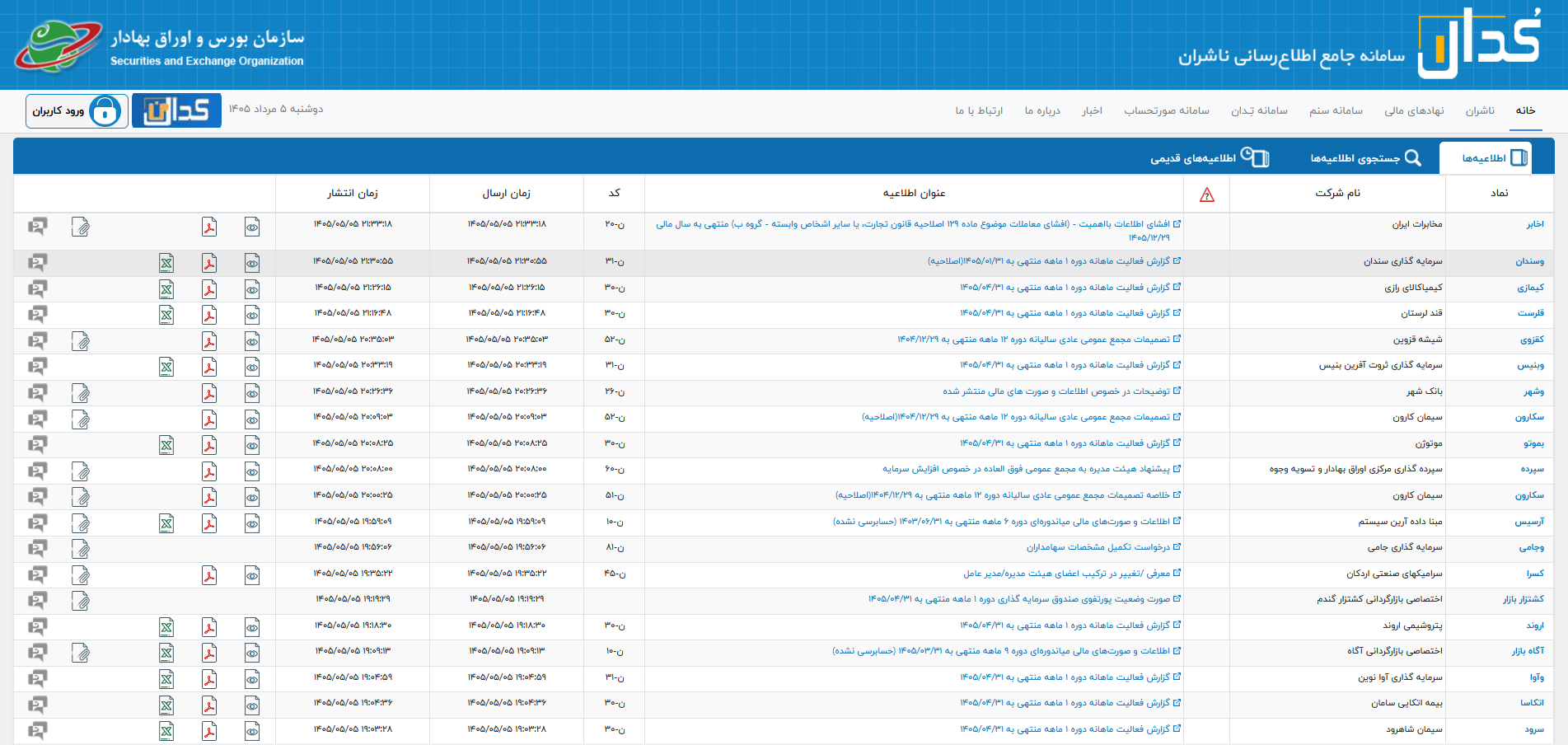Open attachments icon in the اخابر row
The image size is (1568, 745).
[80, 227]
